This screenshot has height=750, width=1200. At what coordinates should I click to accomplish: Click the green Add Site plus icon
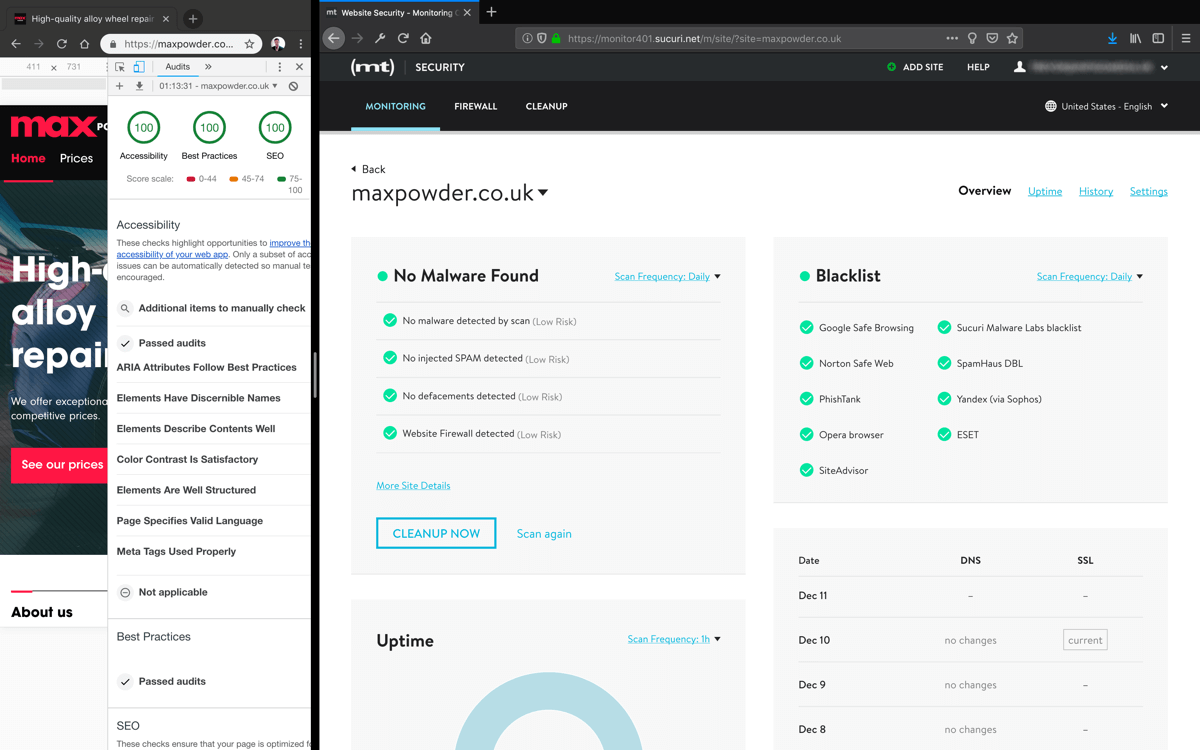(891, 67)
